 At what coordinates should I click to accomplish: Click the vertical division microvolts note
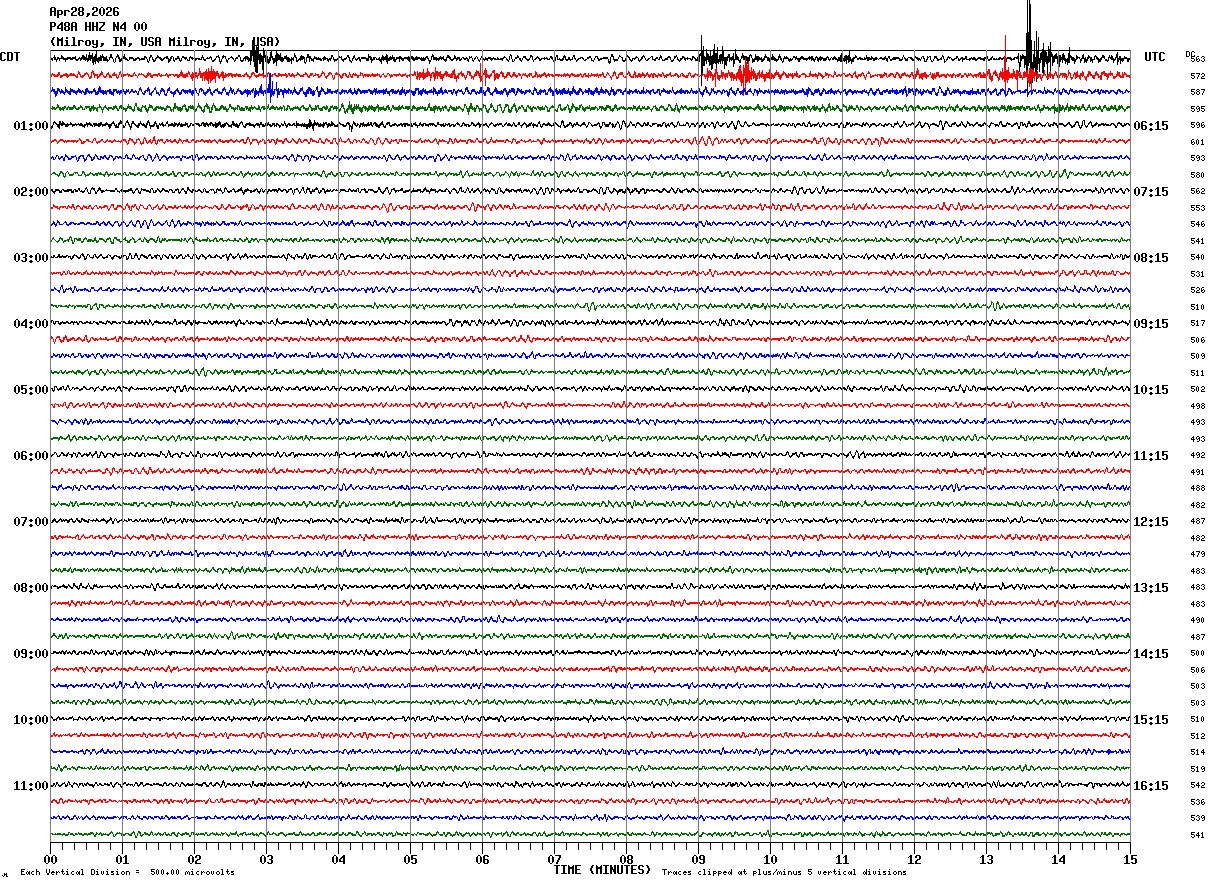coord(127,872)
